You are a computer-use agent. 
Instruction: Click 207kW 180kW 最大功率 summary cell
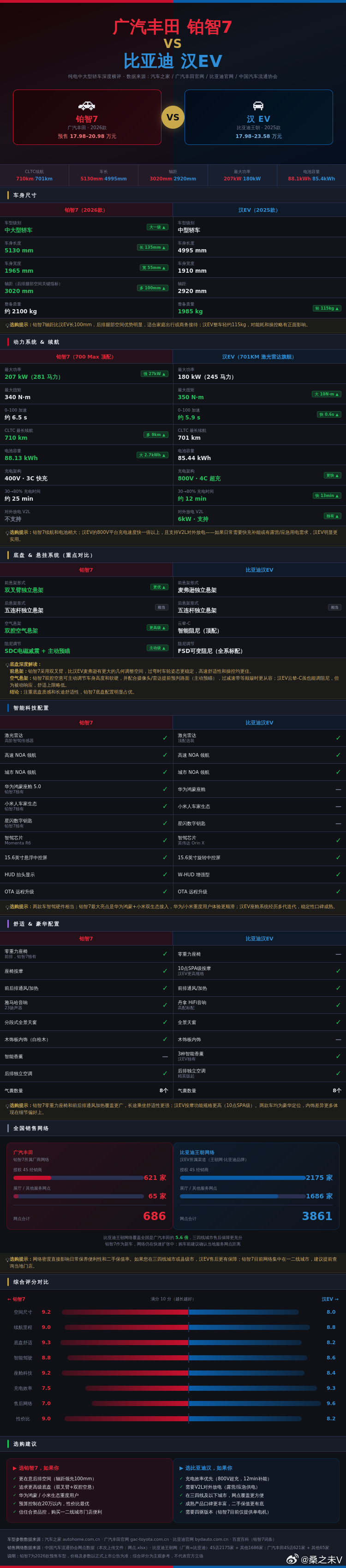coord(242,175)
